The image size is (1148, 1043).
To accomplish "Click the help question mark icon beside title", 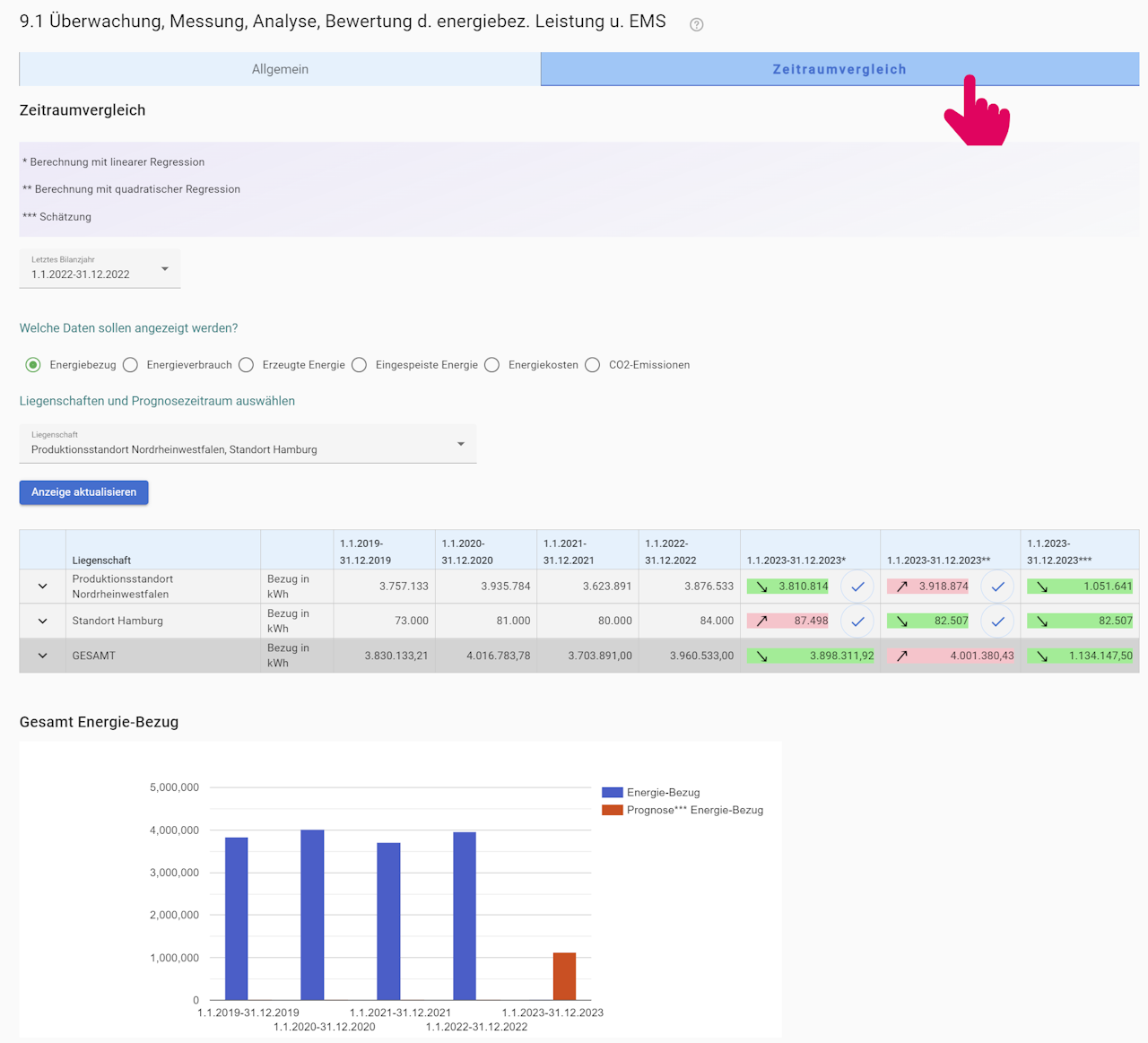I will pos(696,24).
